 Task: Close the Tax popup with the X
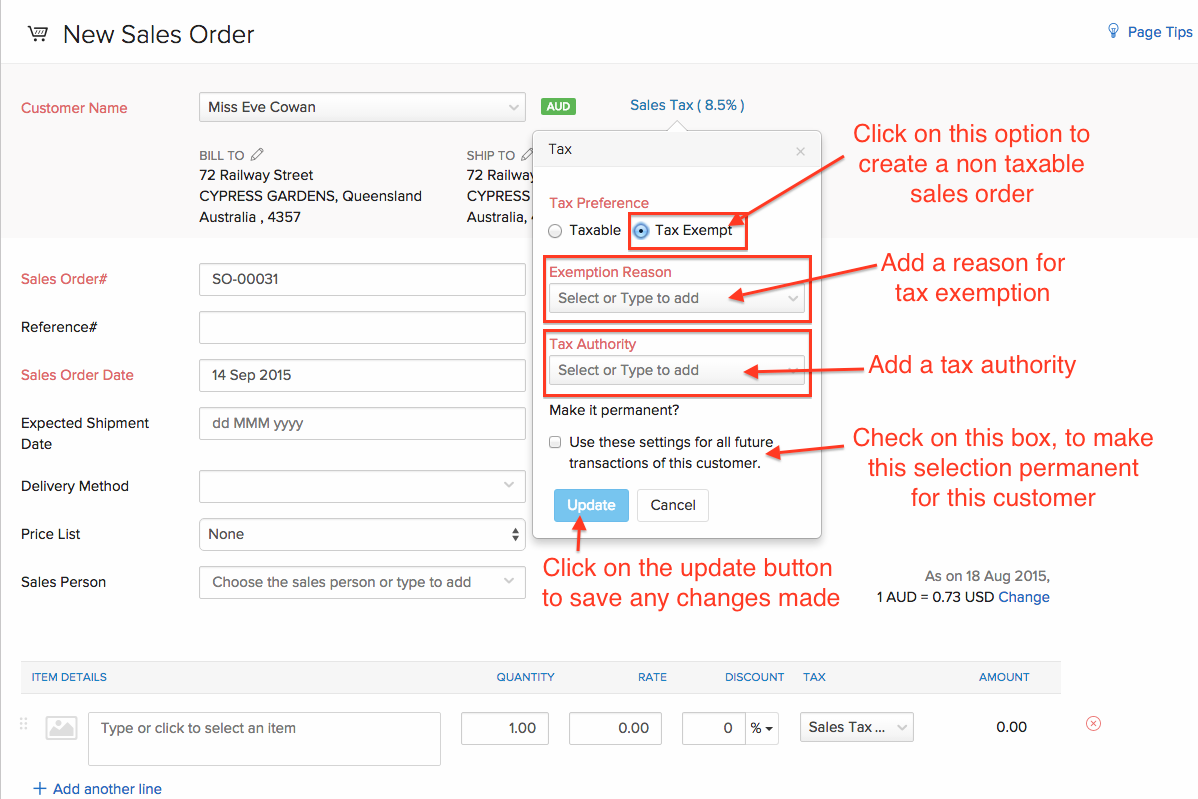pos(800,151)
